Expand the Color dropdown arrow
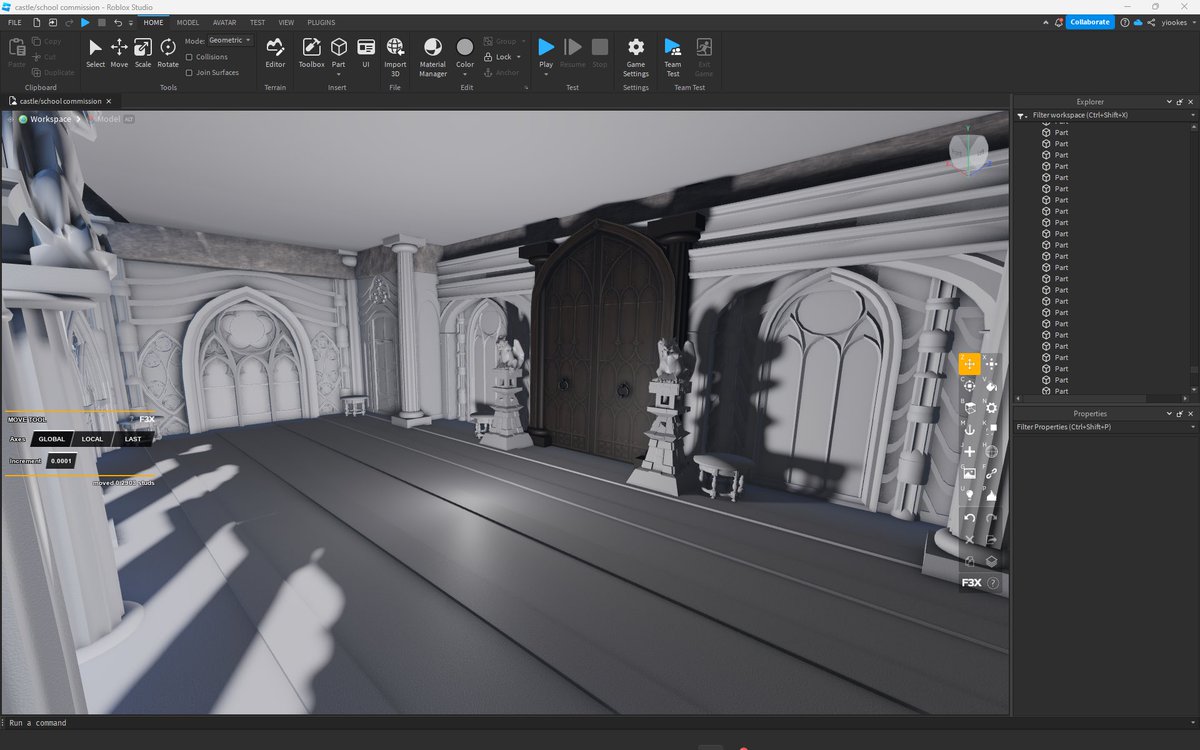This screenshot has height=750, width=1200. (x=465, y=73)
